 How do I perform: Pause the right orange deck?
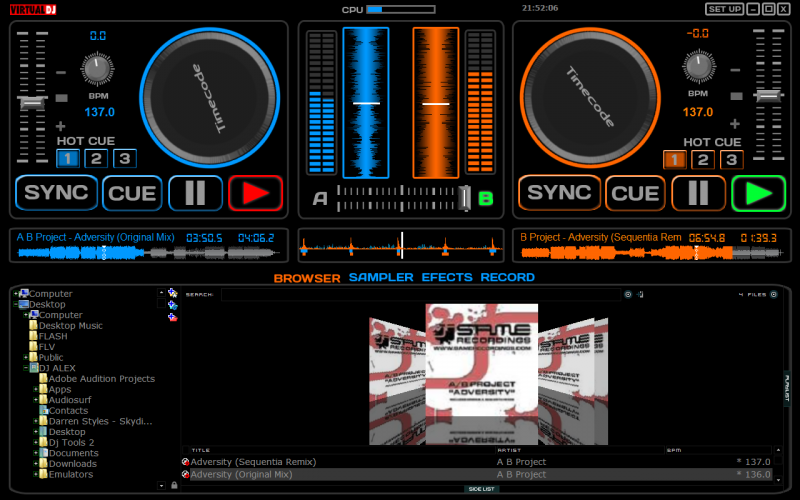[698, 193]
